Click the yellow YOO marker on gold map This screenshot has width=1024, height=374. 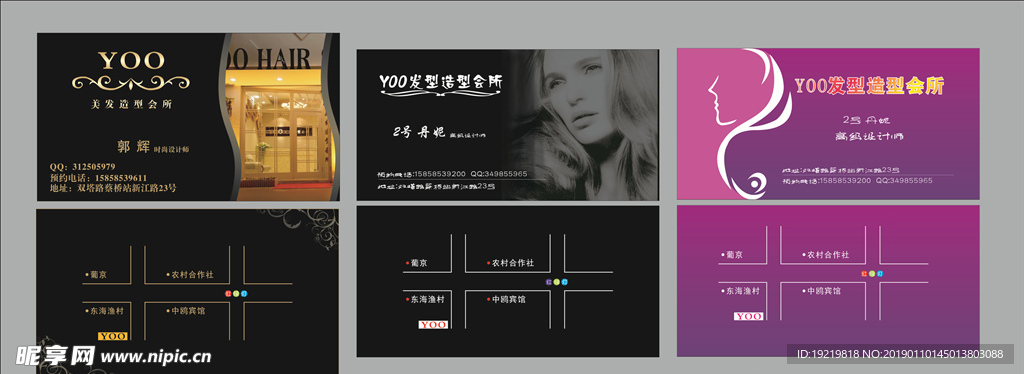coord(112,336)
